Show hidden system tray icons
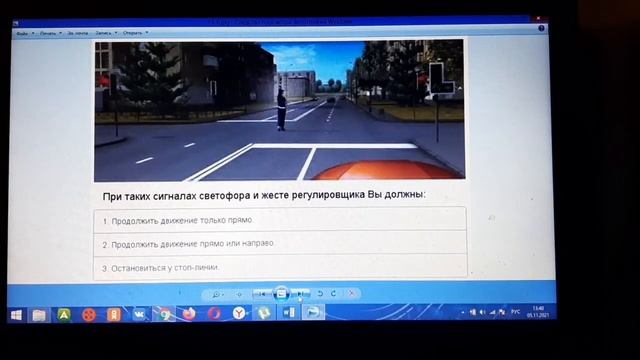 pos(463,312)
